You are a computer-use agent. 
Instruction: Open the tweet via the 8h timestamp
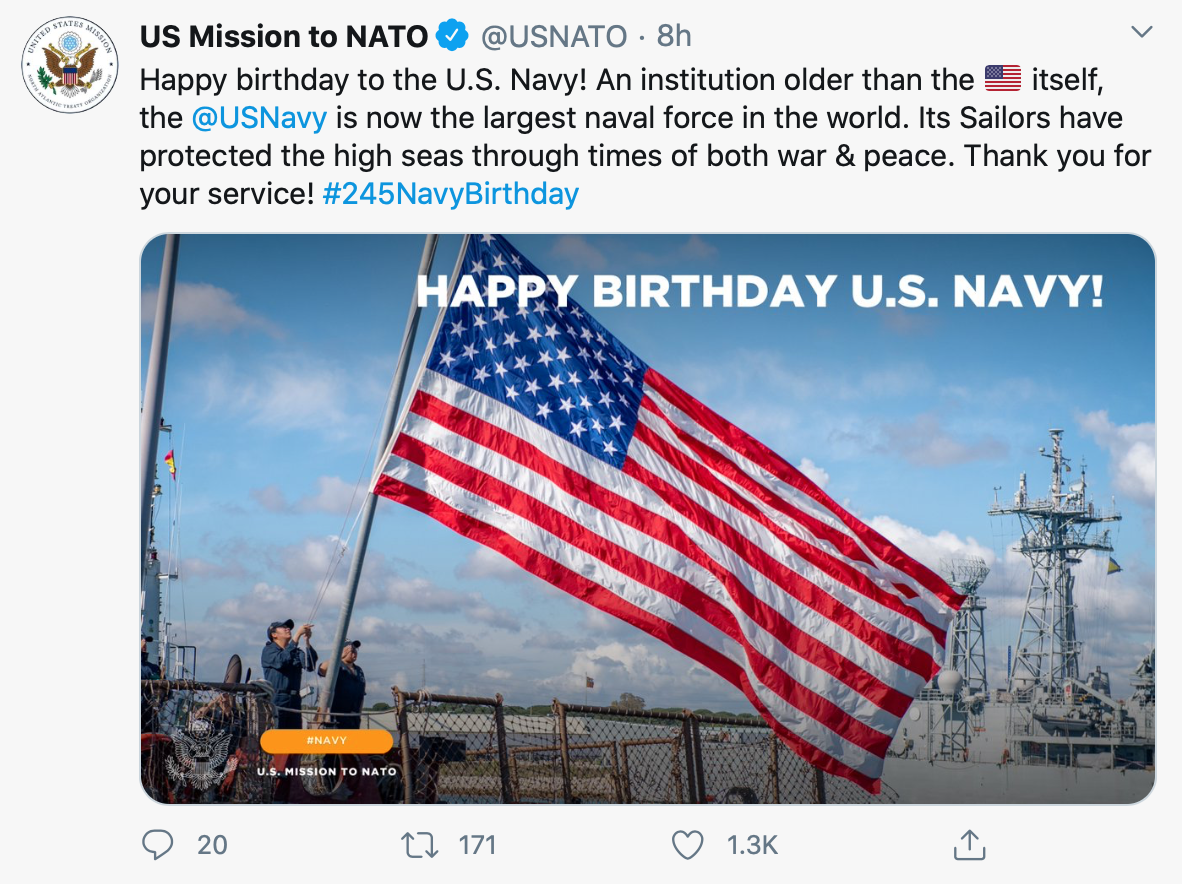point(674,37)
